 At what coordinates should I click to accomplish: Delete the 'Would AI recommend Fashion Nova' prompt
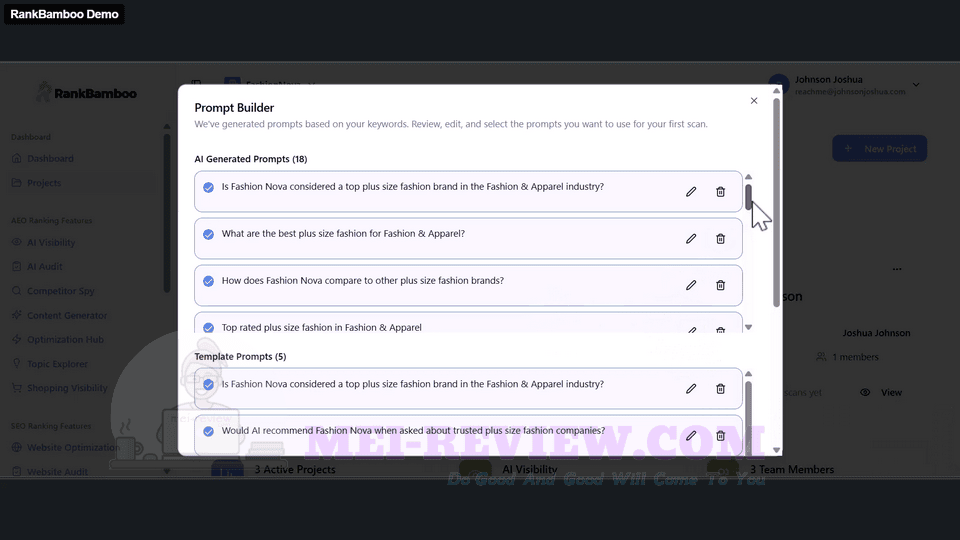point(721,436)
